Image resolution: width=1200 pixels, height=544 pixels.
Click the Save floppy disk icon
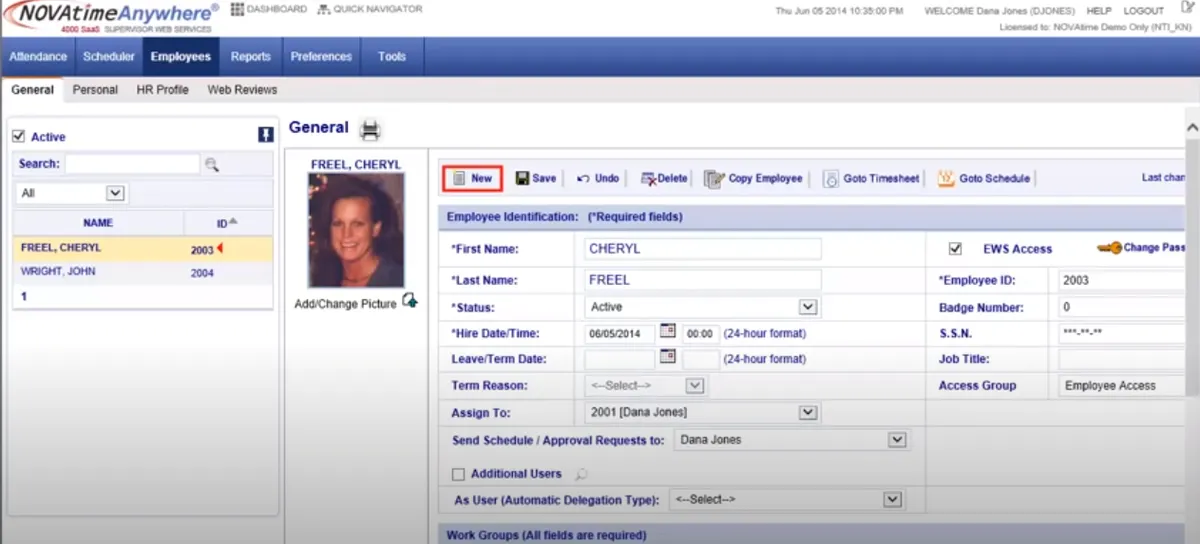[522, 178]
